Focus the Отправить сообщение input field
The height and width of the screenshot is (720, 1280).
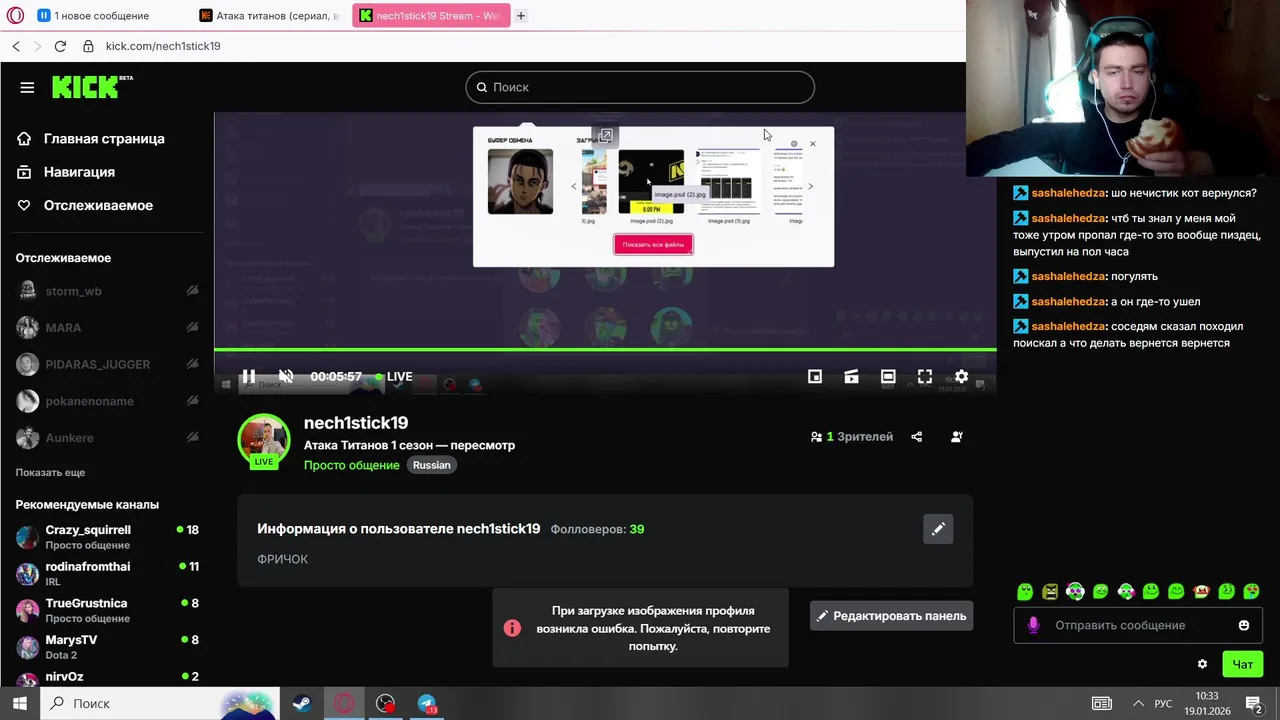click(x=1138, y=625)
